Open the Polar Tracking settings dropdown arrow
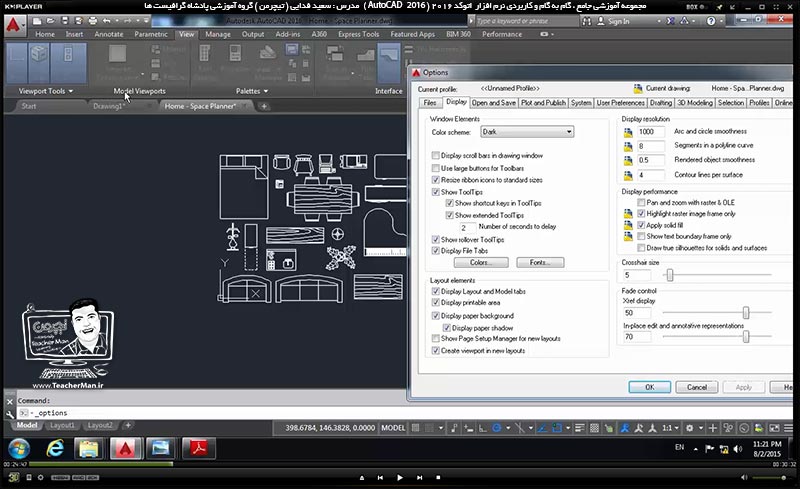 [508, 428]
